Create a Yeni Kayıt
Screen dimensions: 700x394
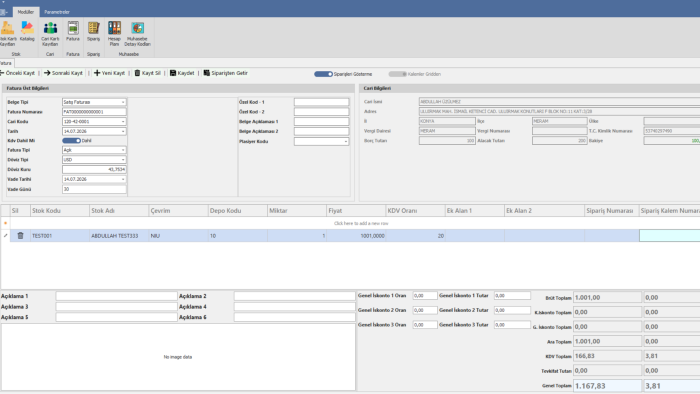(x=109, y=73)
